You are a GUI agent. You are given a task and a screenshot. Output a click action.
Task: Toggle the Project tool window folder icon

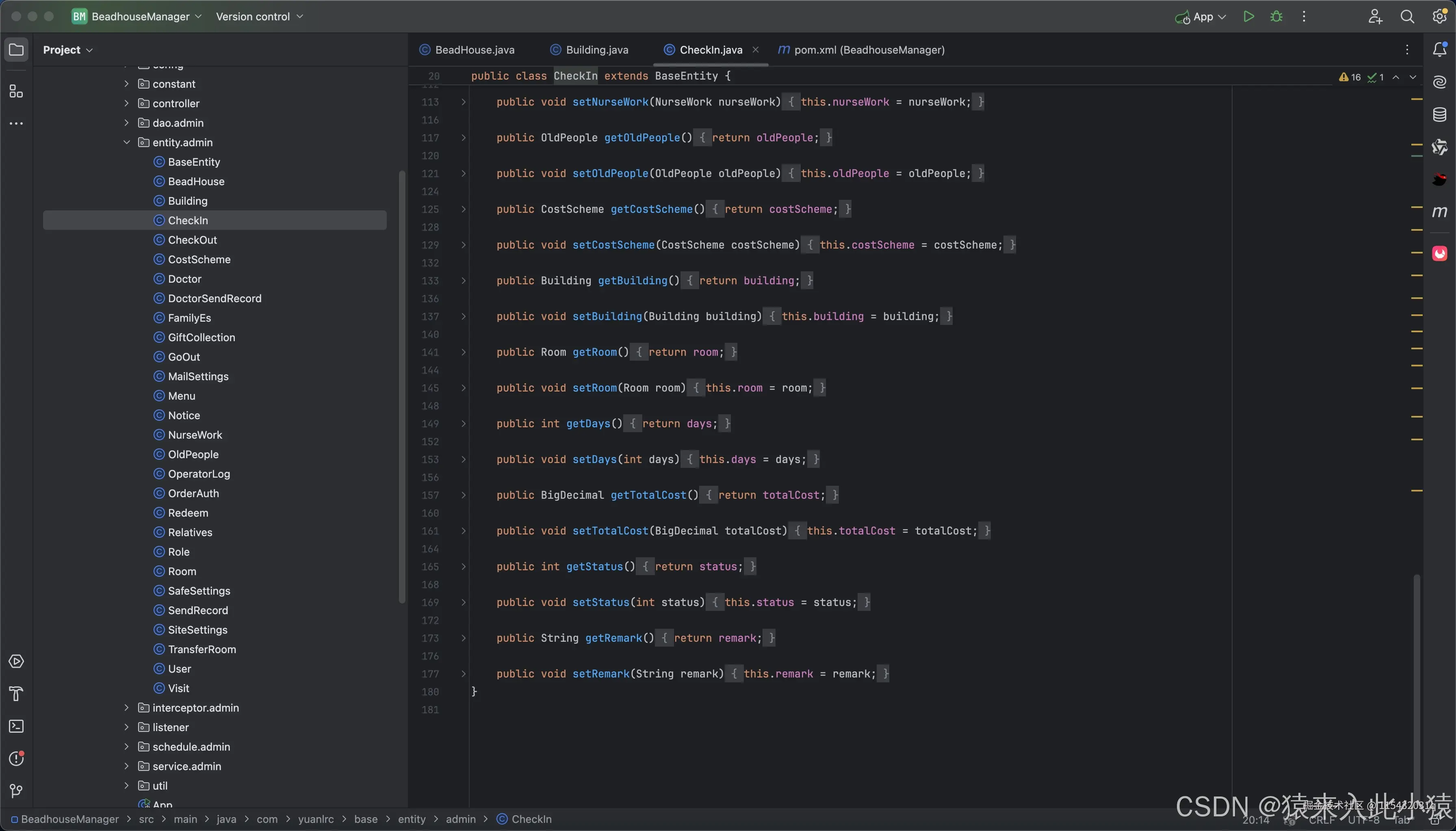coord(16,50)
